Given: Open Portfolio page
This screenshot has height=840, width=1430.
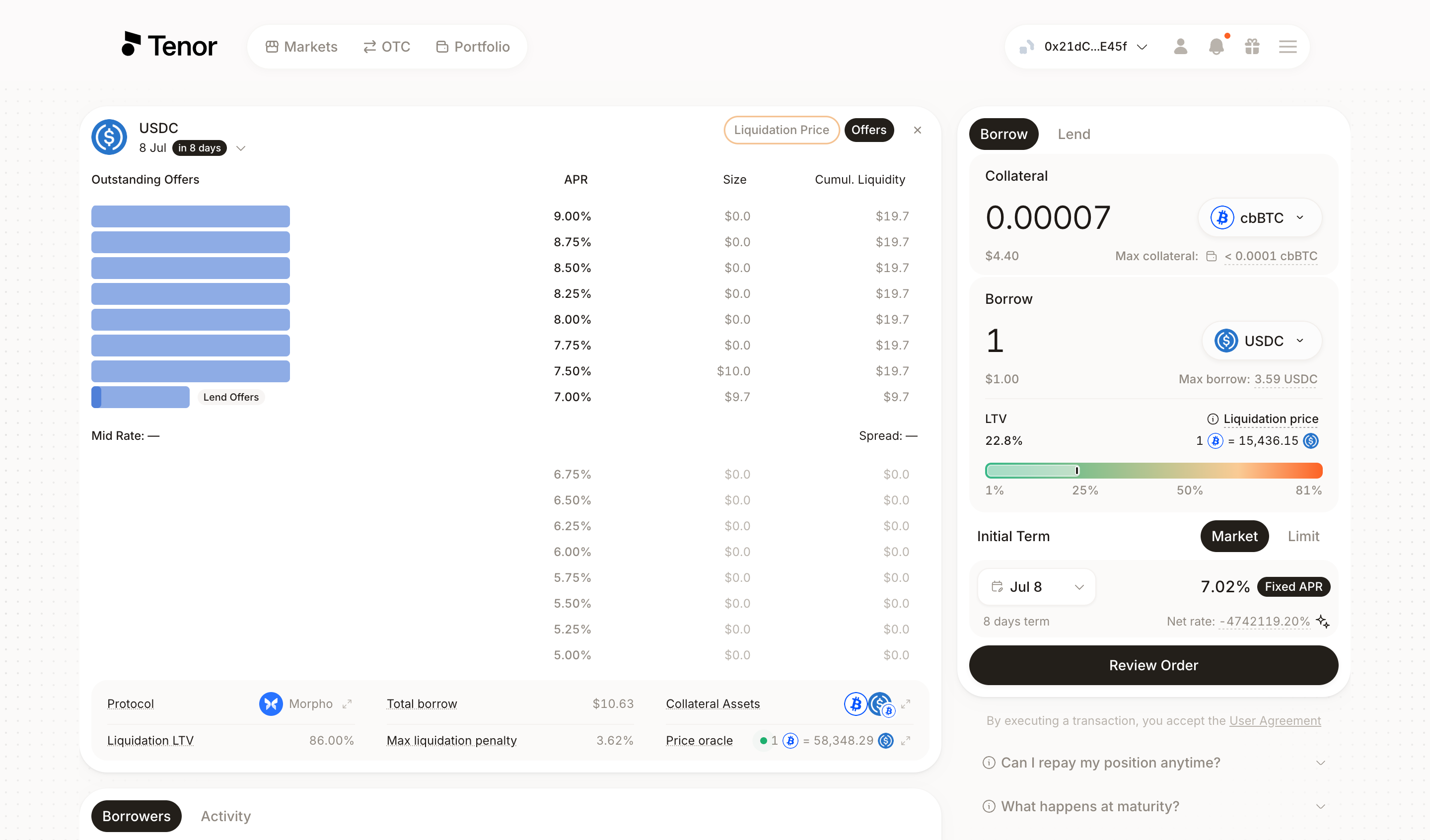Looking at the screenshot, I should [x=473, y=47].
